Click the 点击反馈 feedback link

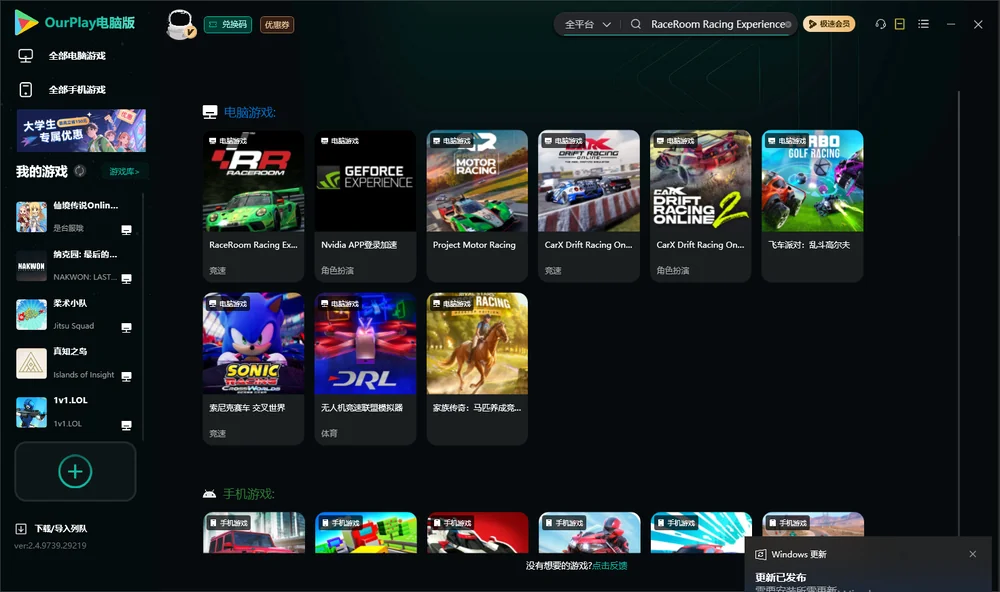click(x=610, y=565)
